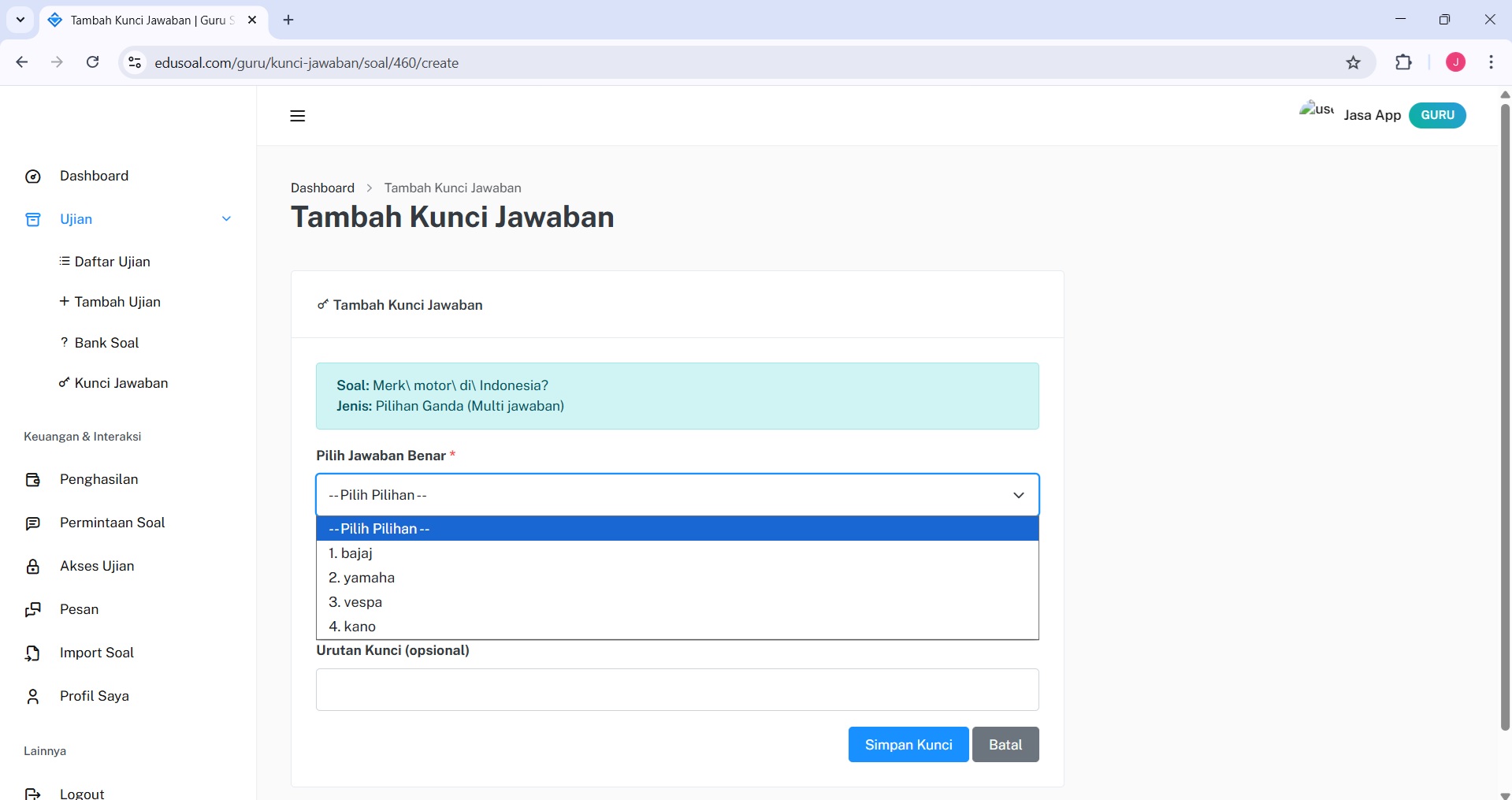
Task: Bookmark this page with star icon
Action: [1353, 63]
